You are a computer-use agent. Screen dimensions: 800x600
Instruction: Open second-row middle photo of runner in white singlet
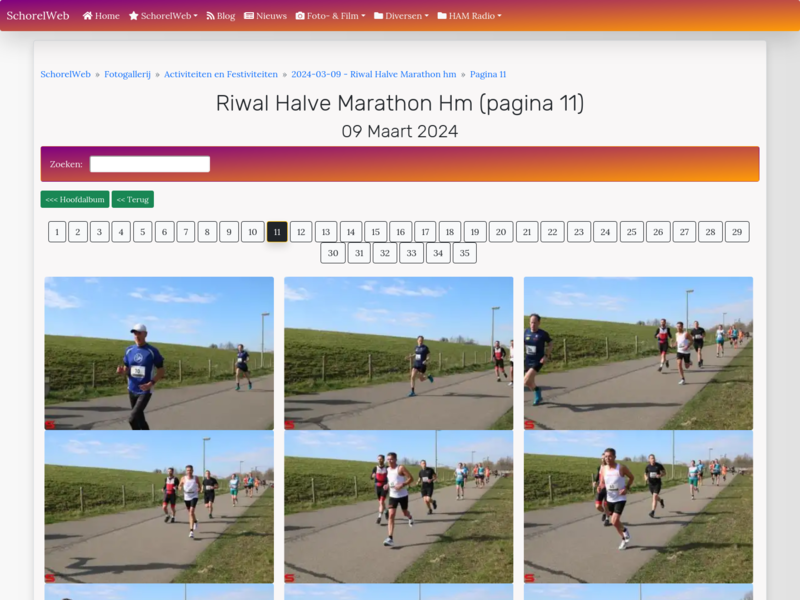[x=398, y=507]
